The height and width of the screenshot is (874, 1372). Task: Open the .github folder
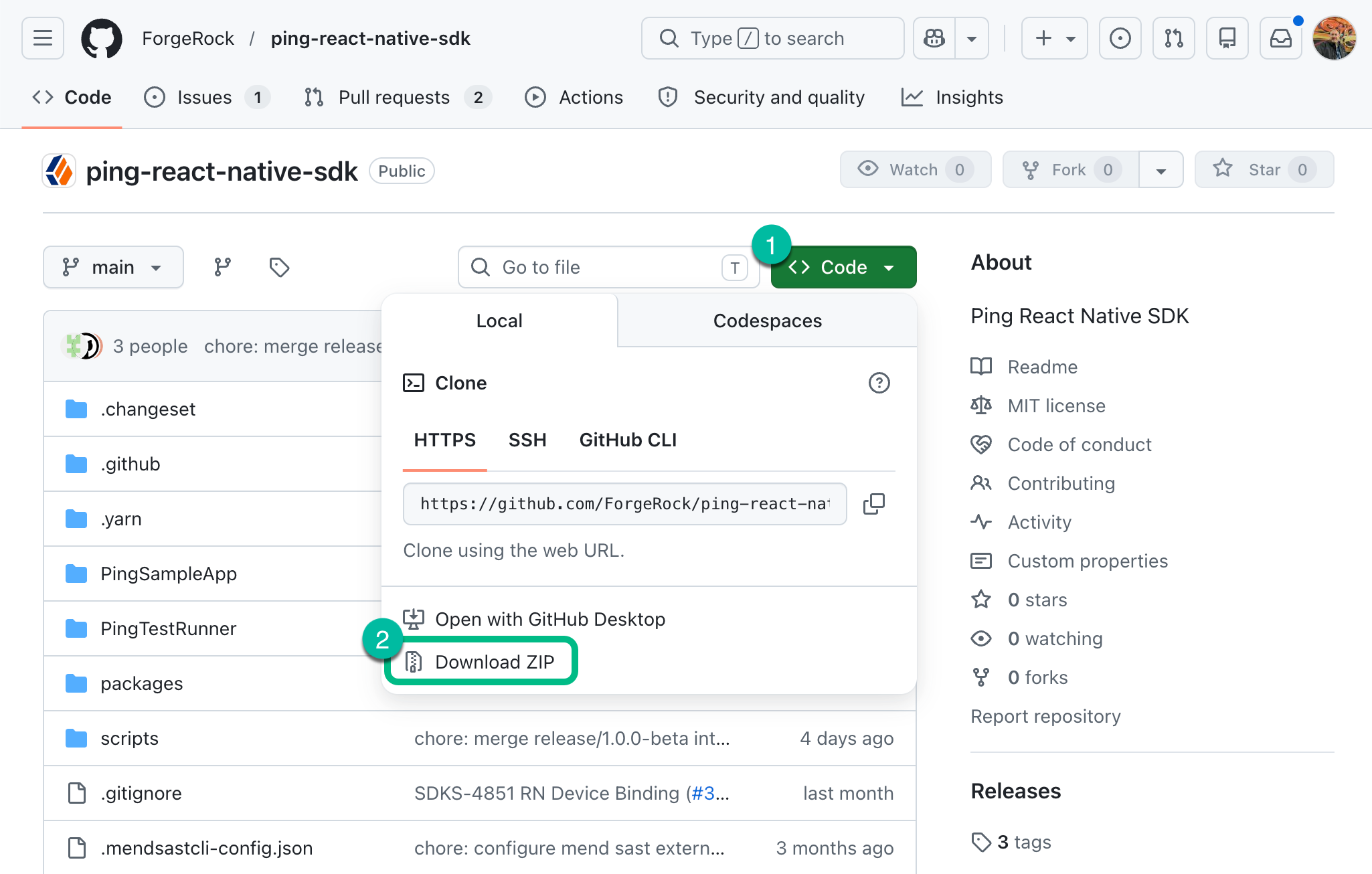[x=131, y=464]
